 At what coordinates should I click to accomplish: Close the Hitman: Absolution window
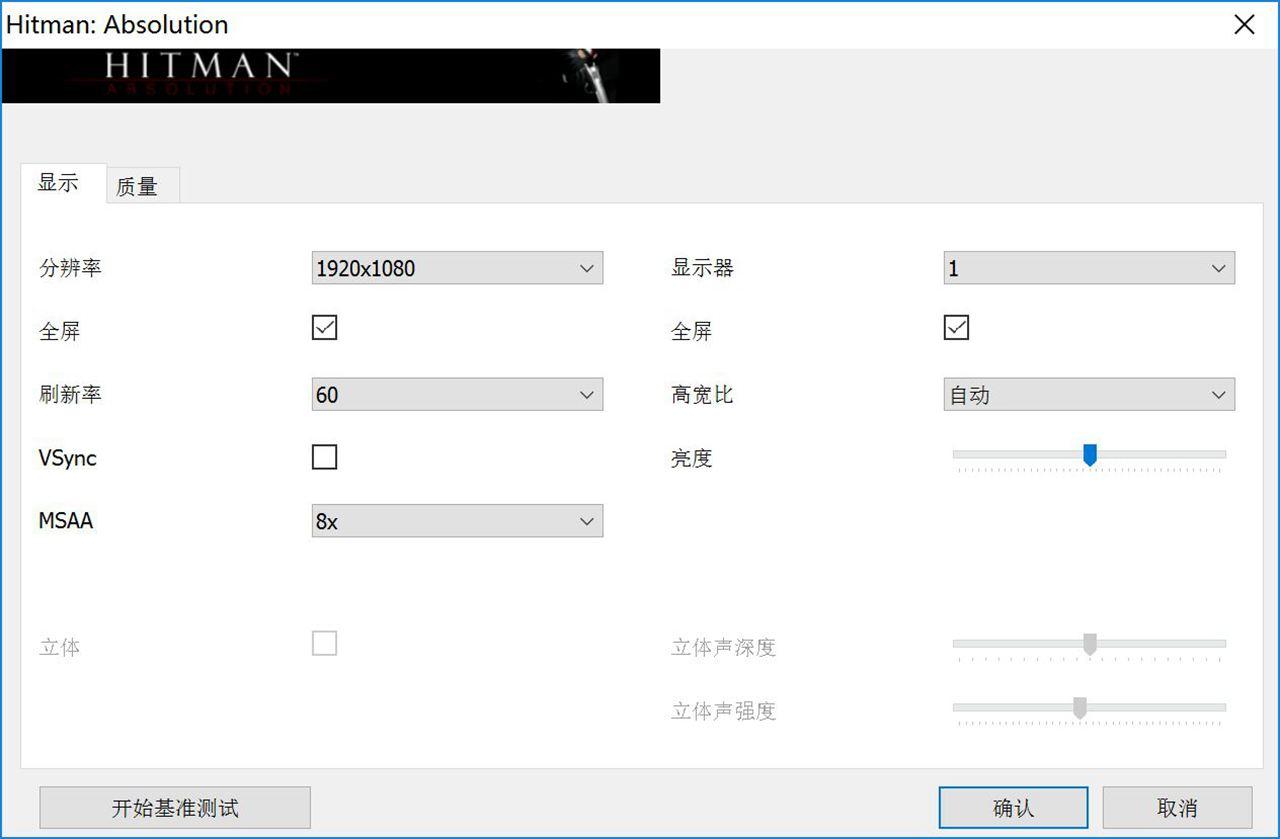click(x=1244, y=25)
